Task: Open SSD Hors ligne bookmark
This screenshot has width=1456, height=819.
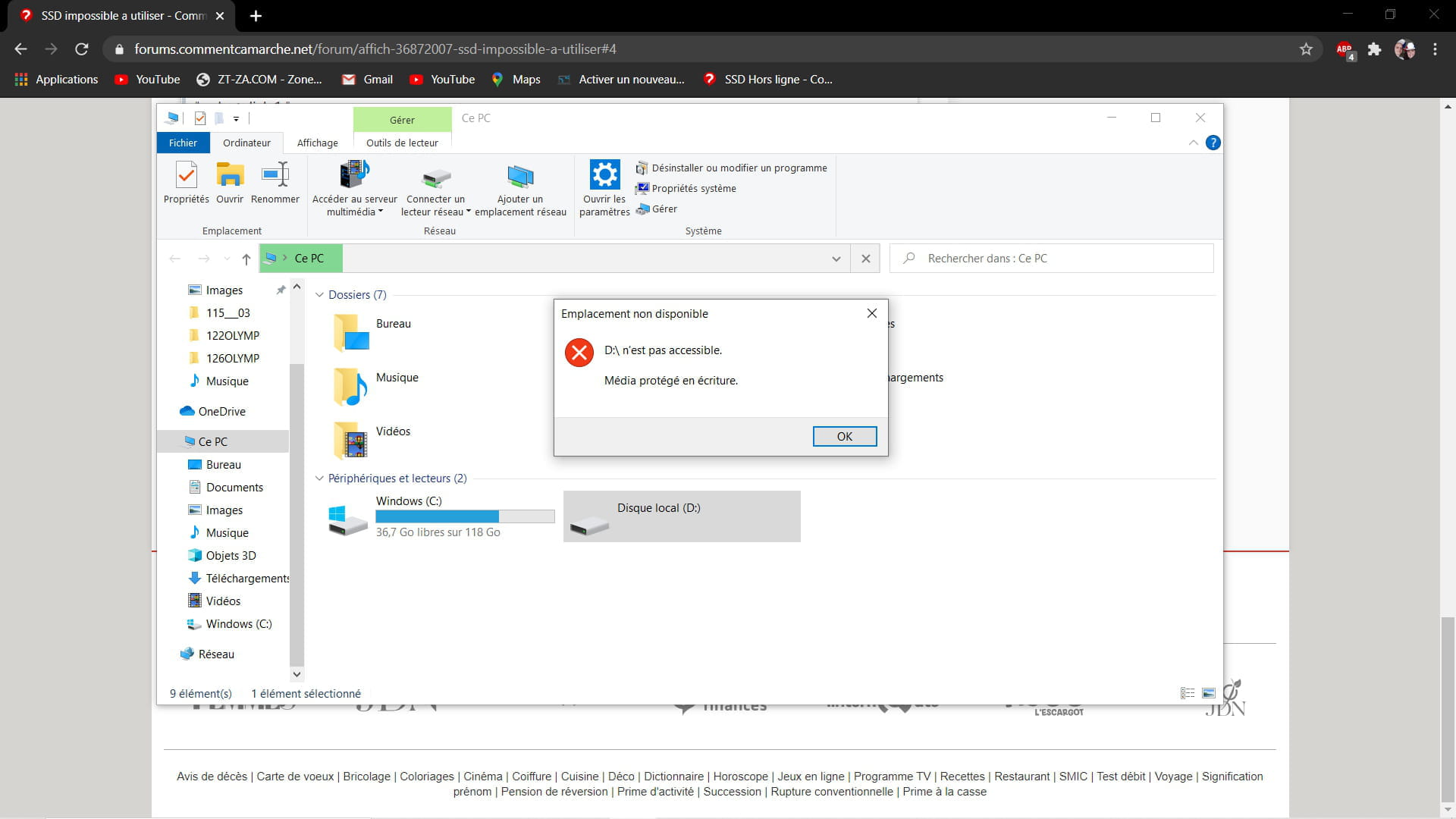Action: pos(768,80)
